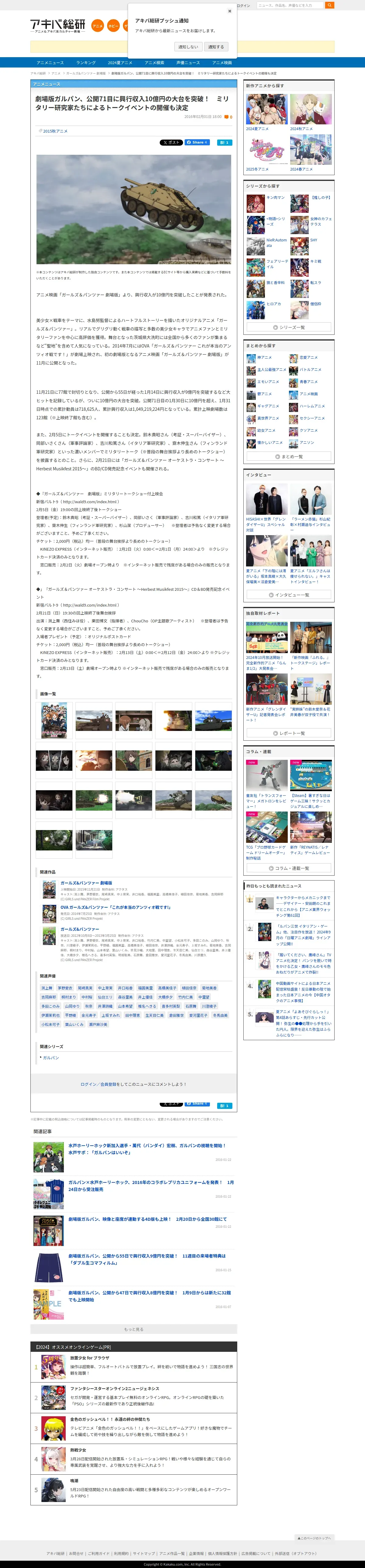Open キン肉マン series thumbnail
The image size is (365, 1568).
(255, 204)
